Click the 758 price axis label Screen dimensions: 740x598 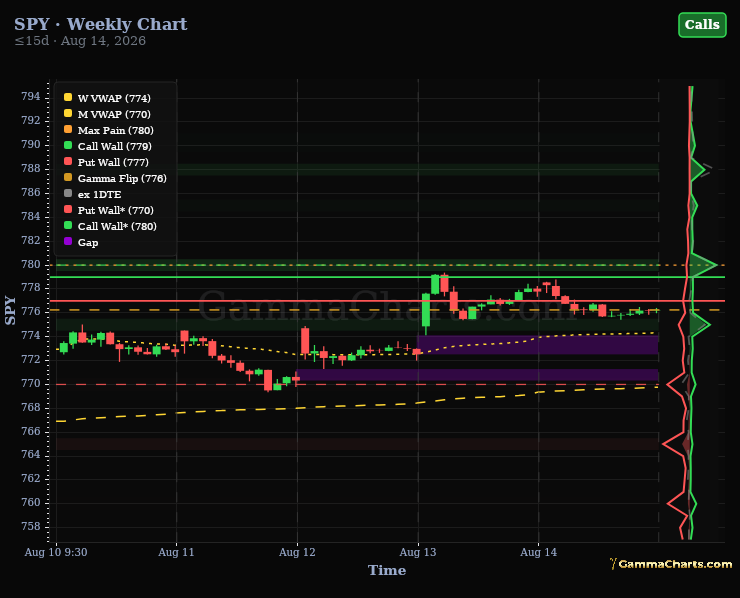[x=31, y=527]
